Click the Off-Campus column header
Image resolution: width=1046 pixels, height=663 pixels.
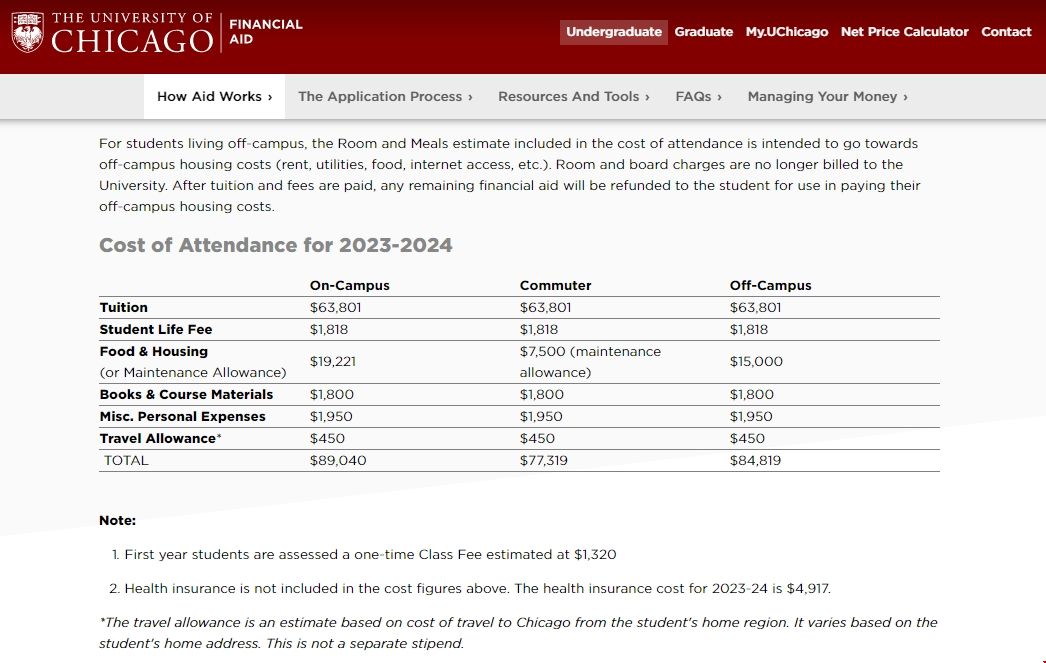[x=770, y=285]
